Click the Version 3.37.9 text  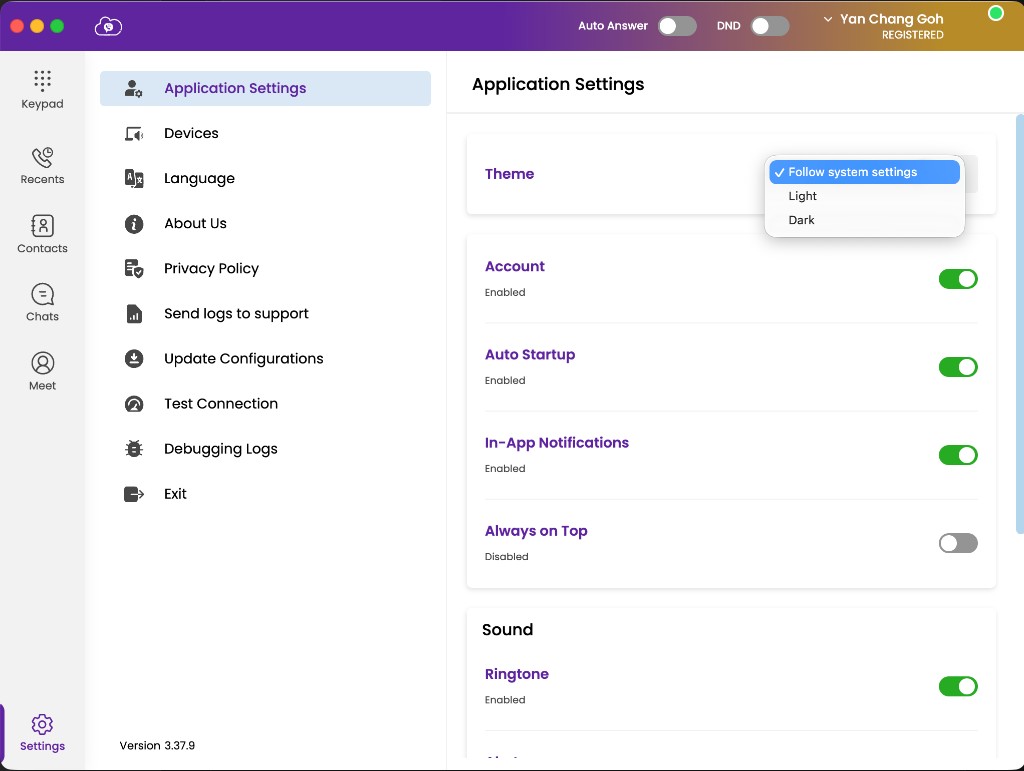tap(157, 745)
